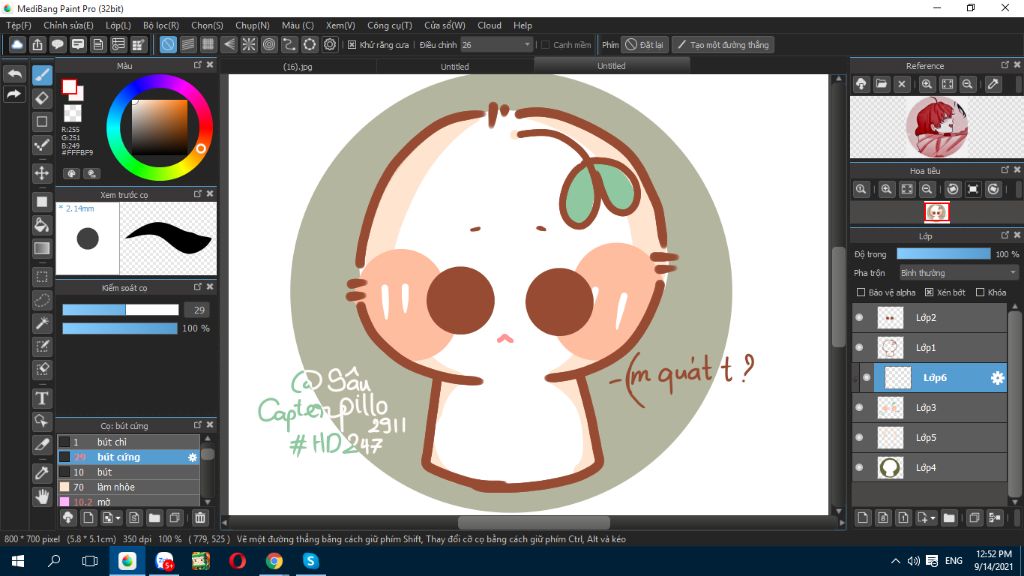
Task: Open Opera from the taskbar
Action: 237,561
